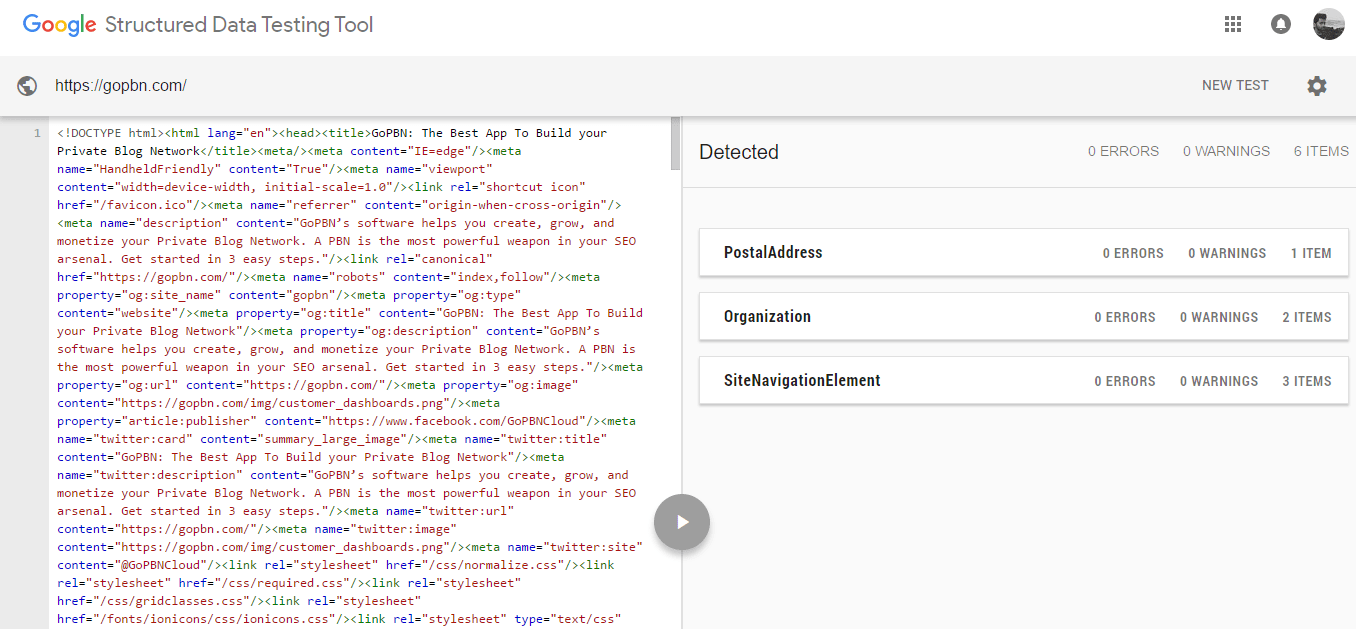Click the 6 ITEMS summary count
The width and height of the screenshot is (1356, 629).
[1321, 151]
